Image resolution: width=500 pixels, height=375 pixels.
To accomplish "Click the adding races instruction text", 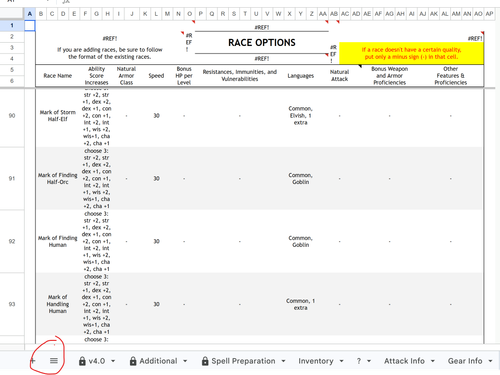I will pos(110,53).
